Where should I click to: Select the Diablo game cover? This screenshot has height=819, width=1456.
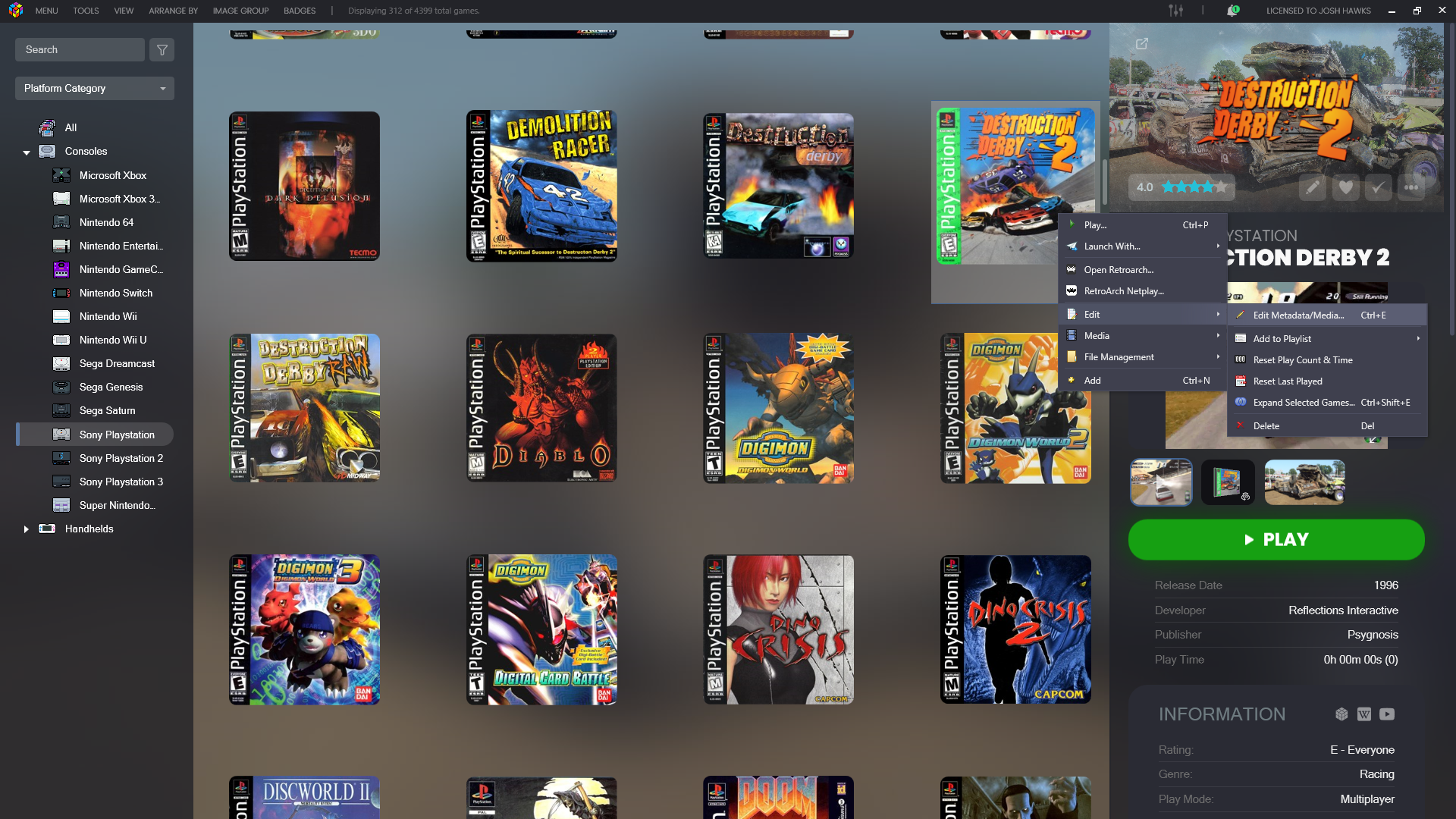pyautogui.click(x=541, y=408)
